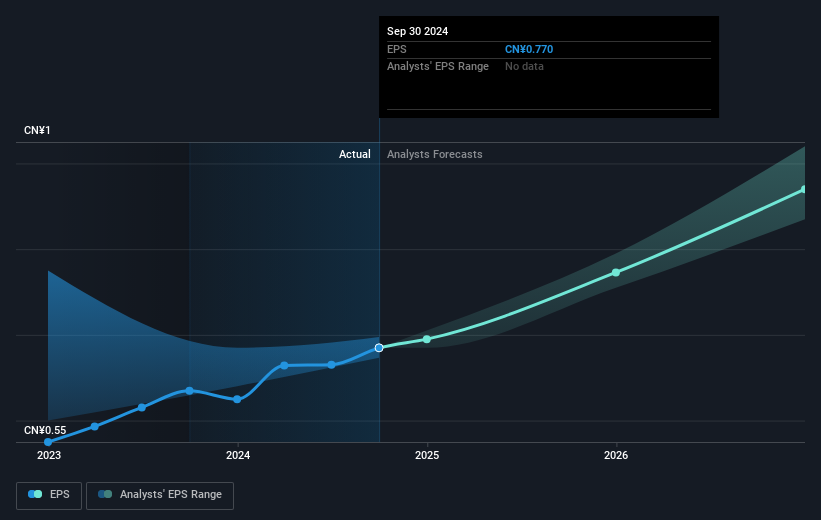
Task: Toggle the Analysts' EPS Range legend
Action: (x=160, y=495)
